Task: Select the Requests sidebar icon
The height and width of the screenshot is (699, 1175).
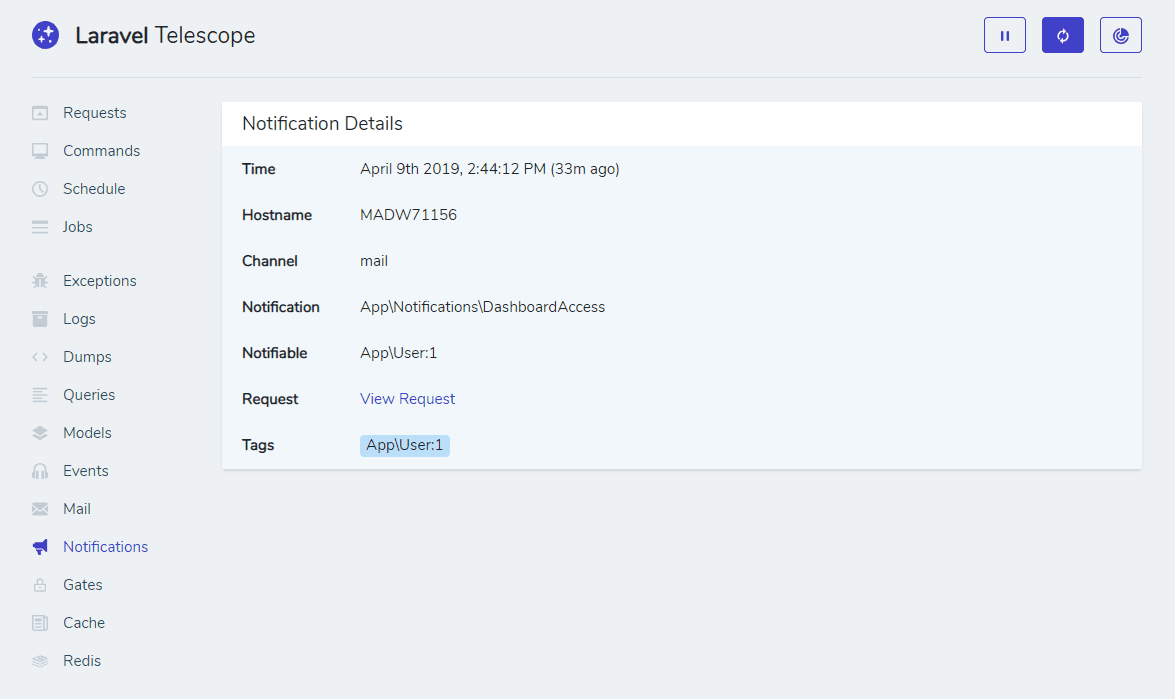Action: coord(40,112)
